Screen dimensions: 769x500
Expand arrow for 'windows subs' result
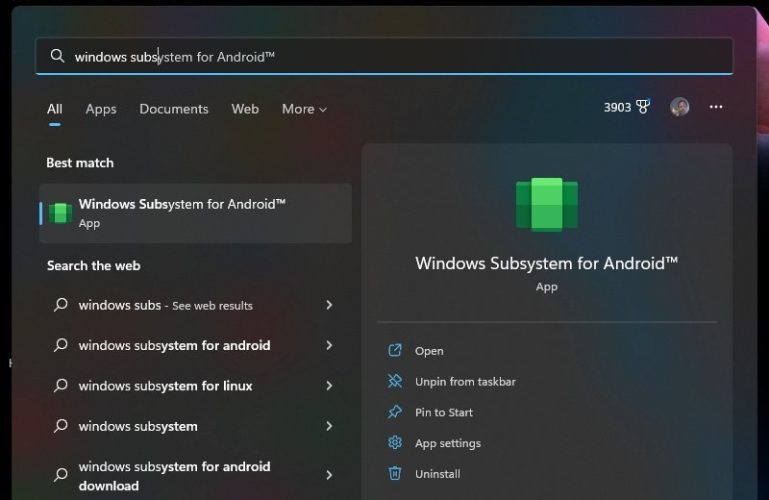click(329, 305)
